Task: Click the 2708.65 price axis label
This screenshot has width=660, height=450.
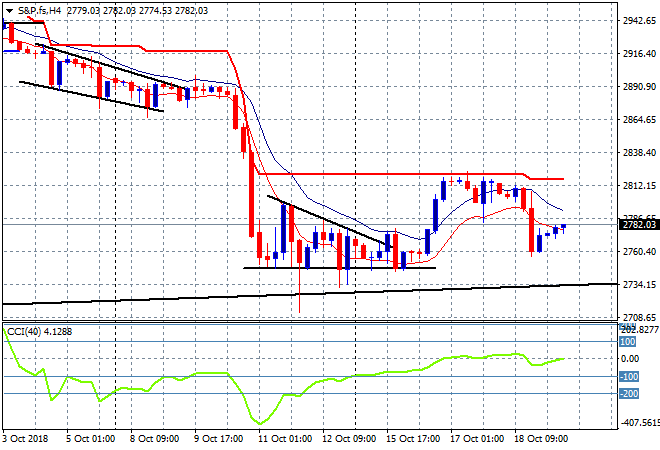Action: click(639, 317)
